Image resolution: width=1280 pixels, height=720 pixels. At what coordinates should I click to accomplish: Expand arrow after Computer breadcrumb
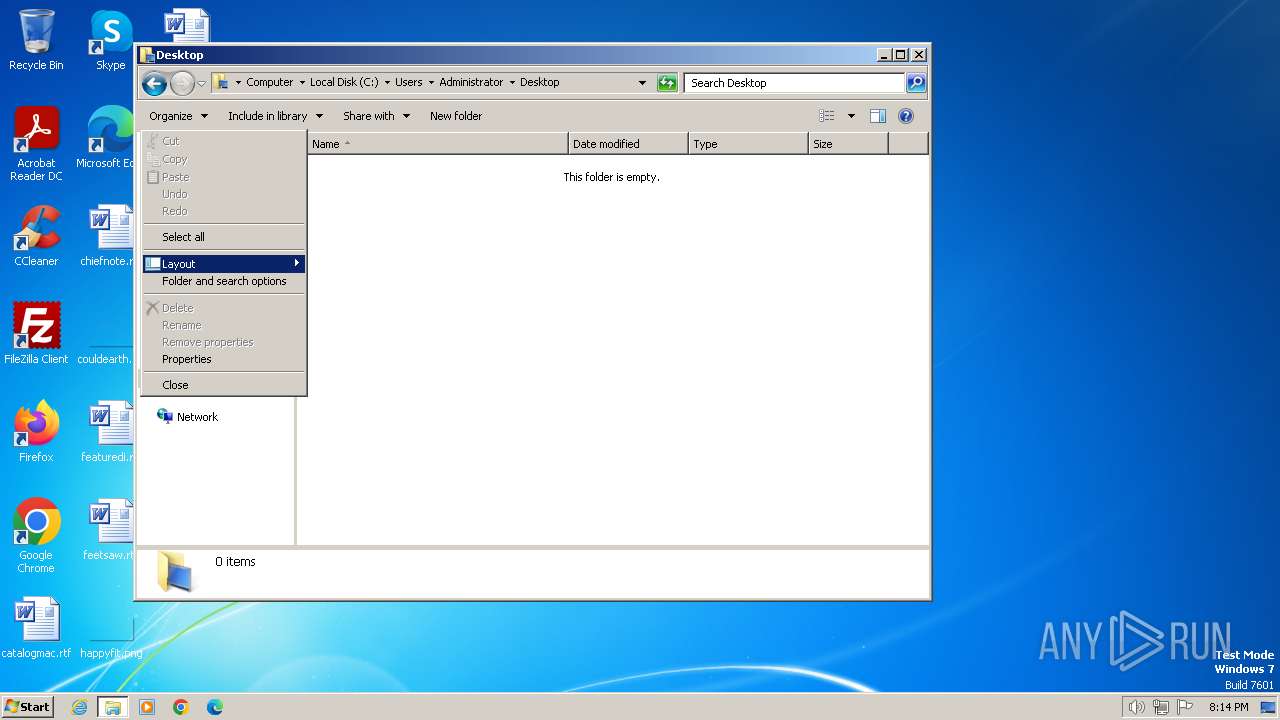tap(302, 83)
